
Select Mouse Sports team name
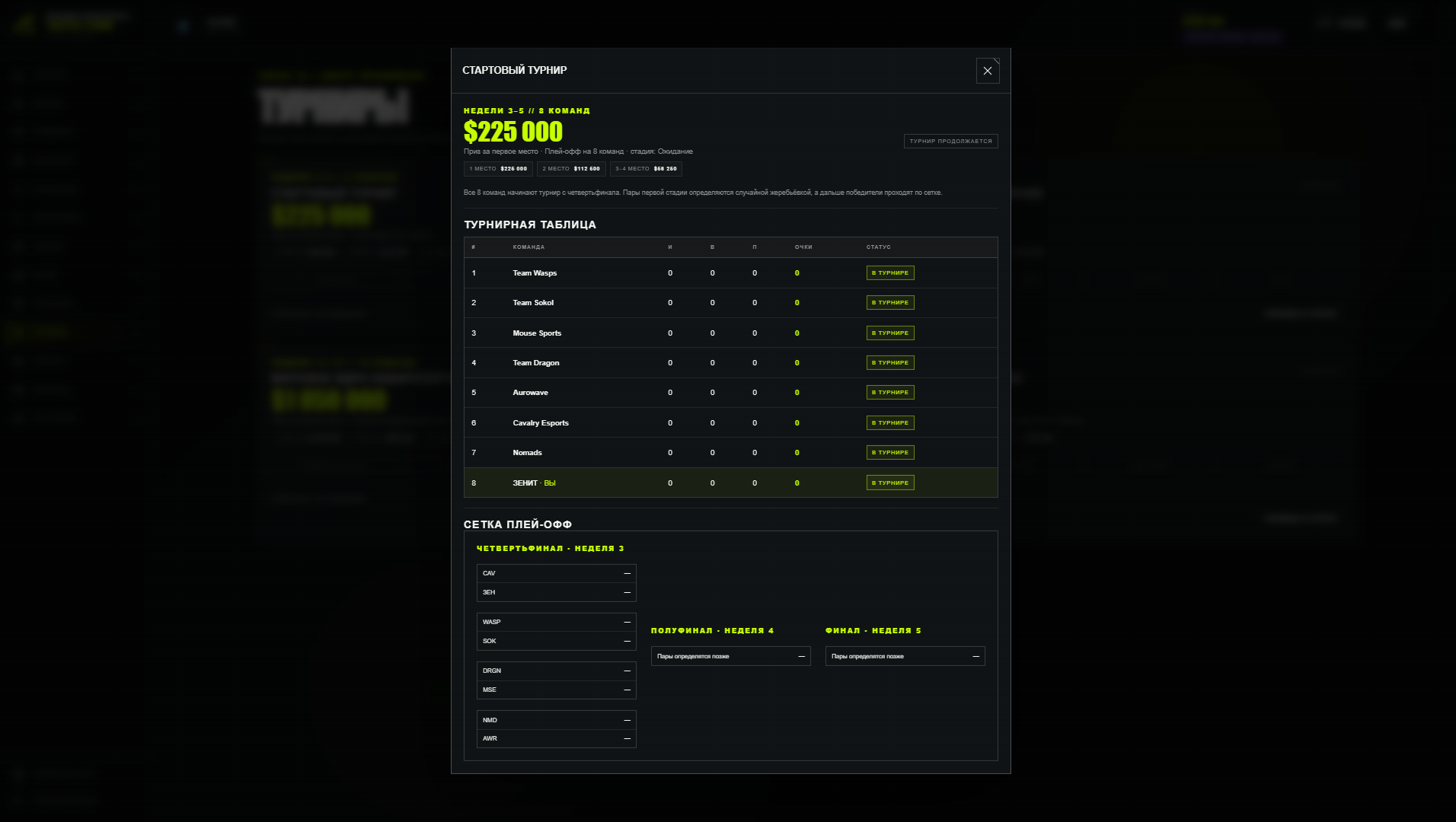(x=537, y=333)
